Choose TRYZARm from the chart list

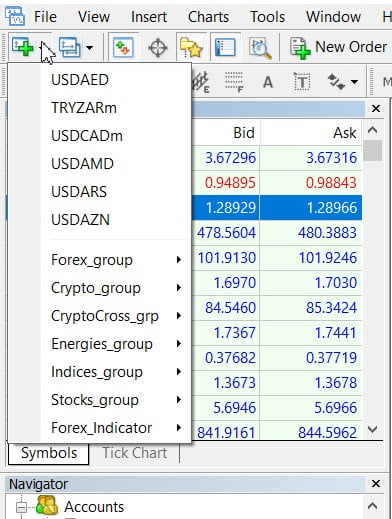coord(99,108)
